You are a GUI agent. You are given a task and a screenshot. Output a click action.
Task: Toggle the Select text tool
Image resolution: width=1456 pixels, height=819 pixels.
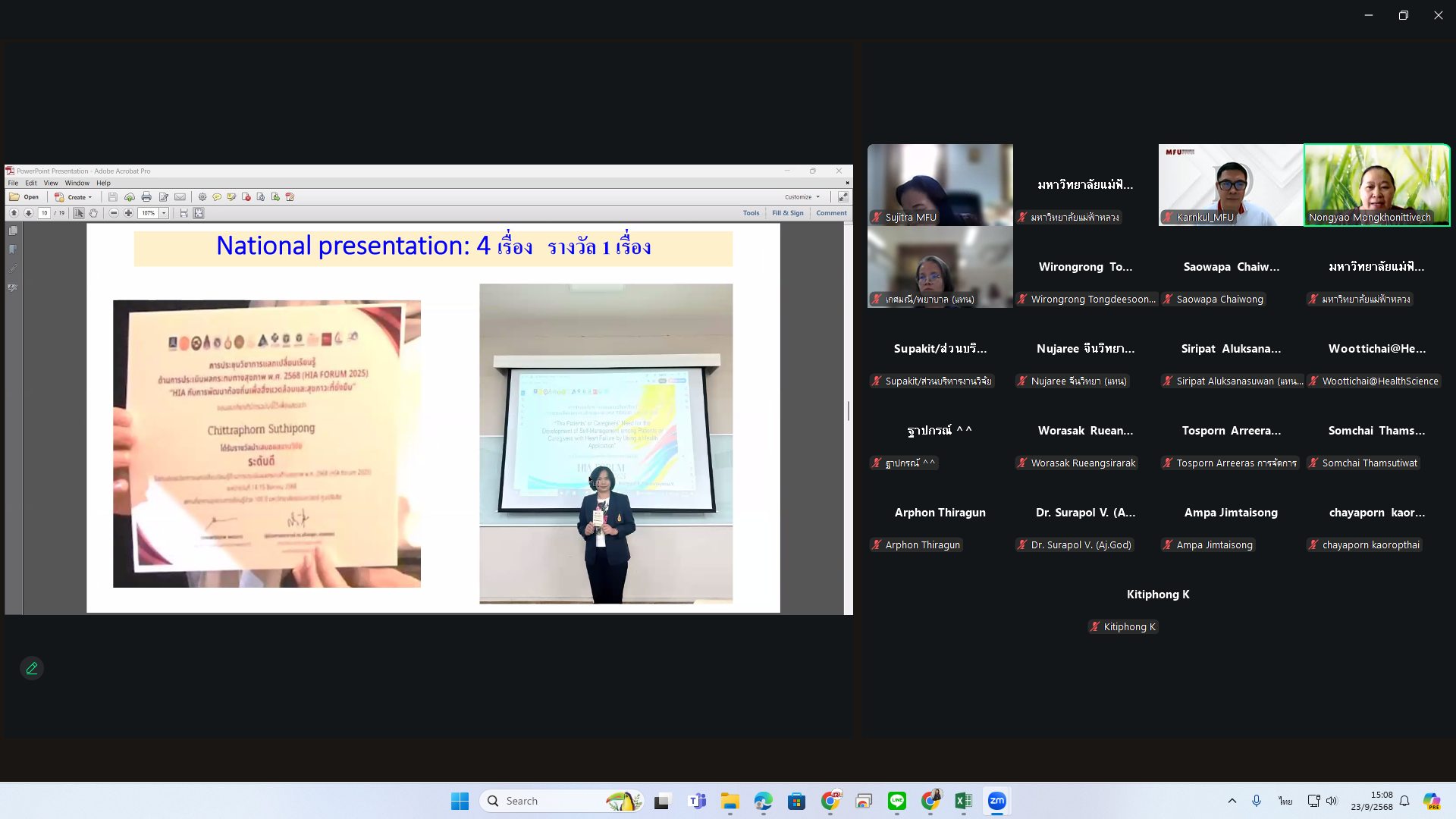coord(79,213)
